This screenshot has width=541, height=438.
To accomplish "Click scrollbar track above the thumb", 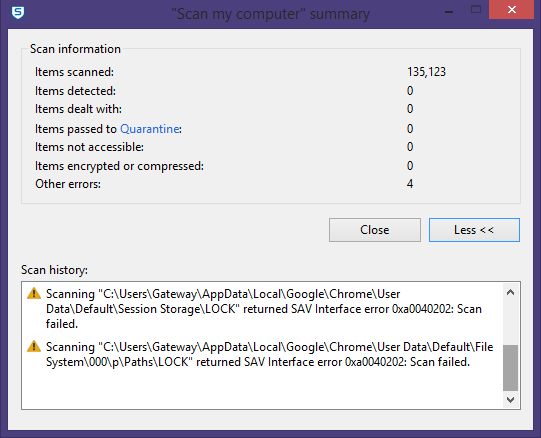I will click(510, 322).
